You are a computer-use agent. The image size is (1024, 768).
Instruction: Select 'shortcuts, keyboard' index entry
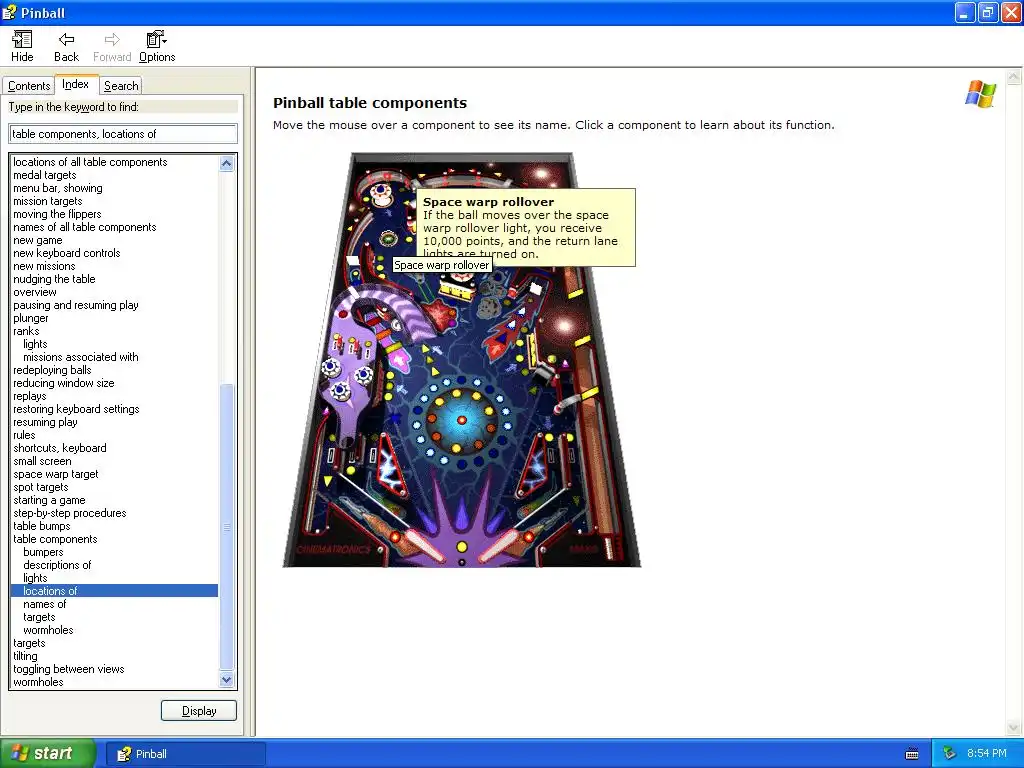[59, 448]
